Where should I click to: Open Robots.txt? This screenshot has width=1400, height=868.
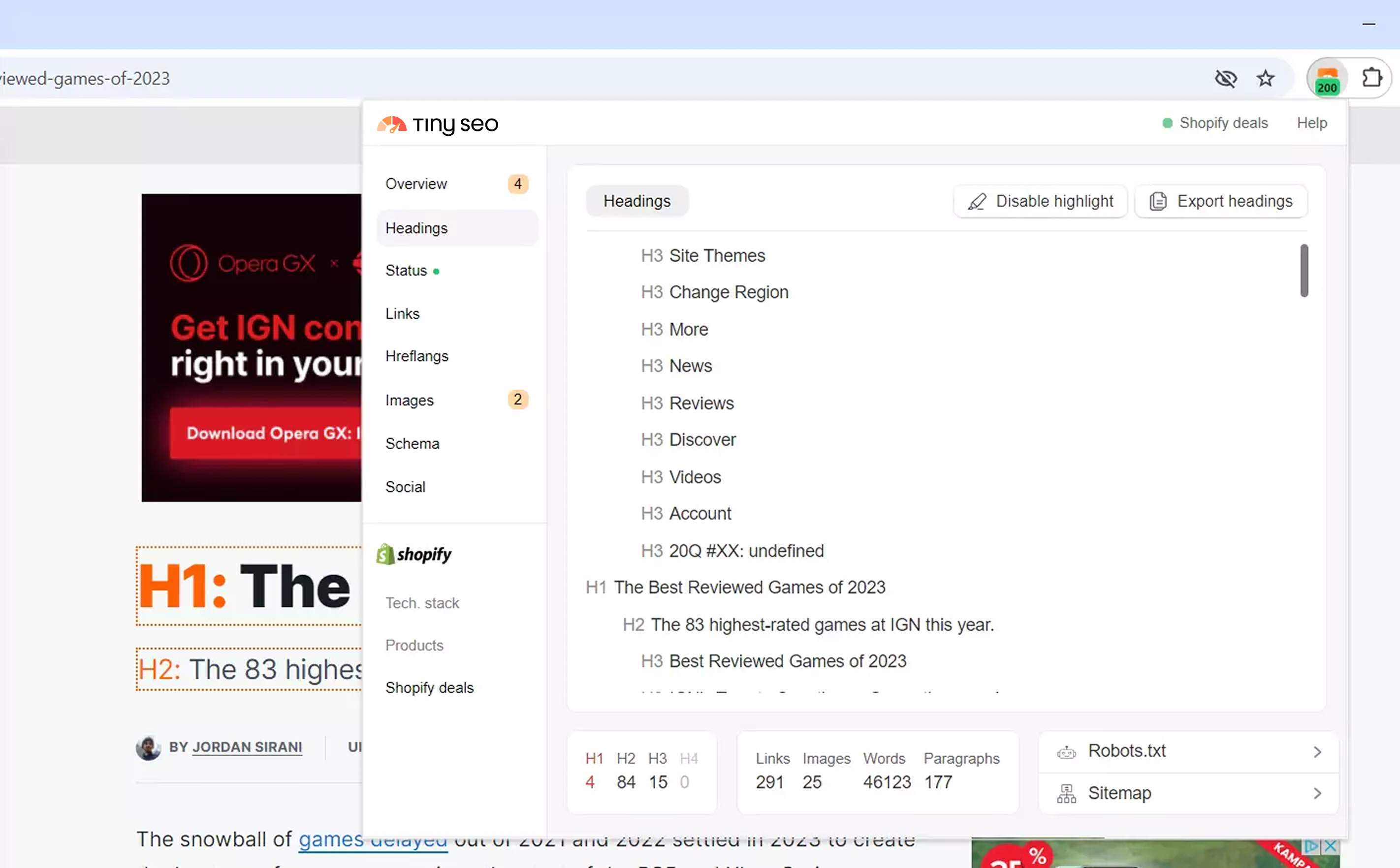point(1189,751)
